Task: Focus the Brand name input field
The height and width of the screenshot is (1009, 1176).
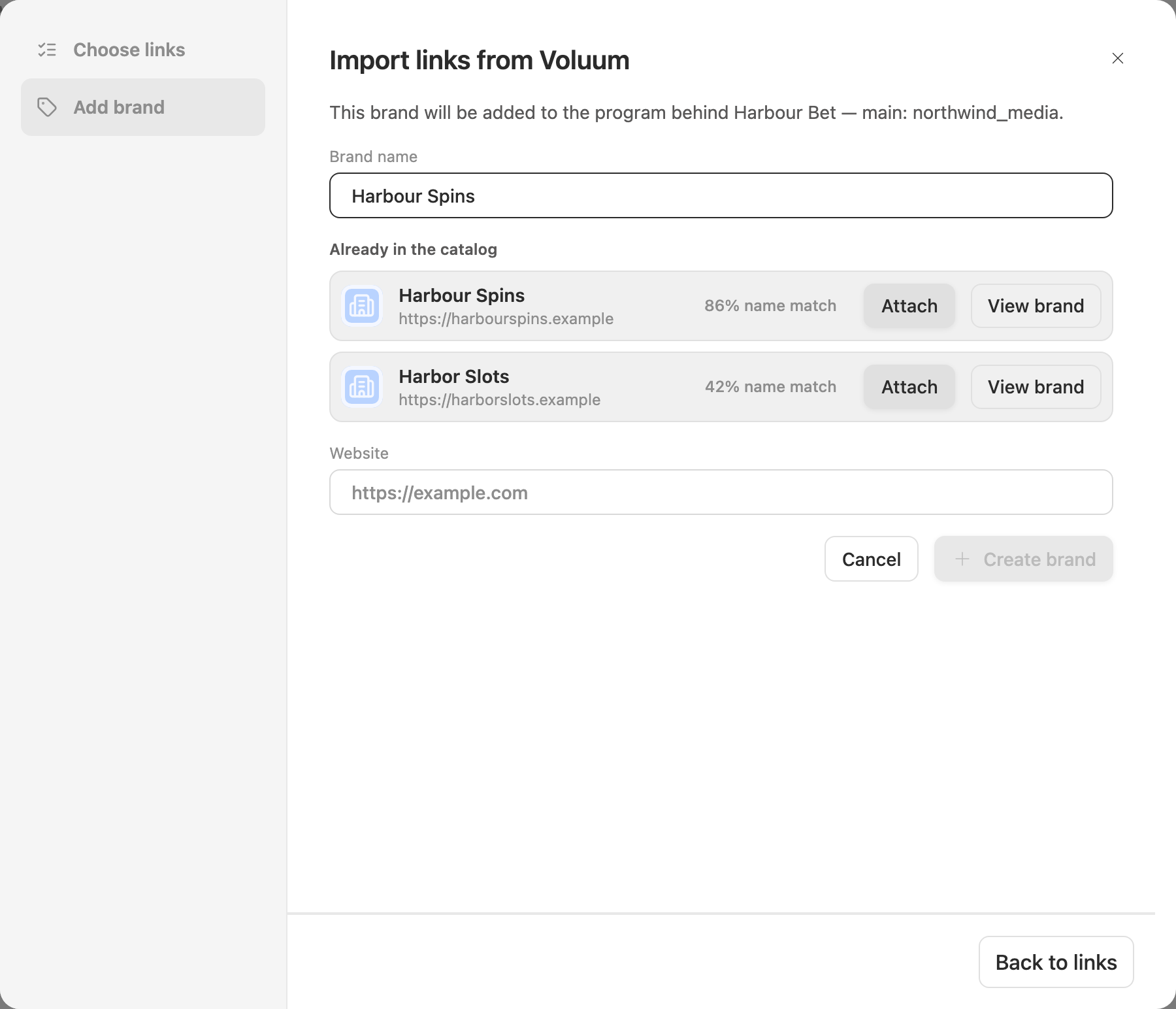Action: tap(721, 195)
